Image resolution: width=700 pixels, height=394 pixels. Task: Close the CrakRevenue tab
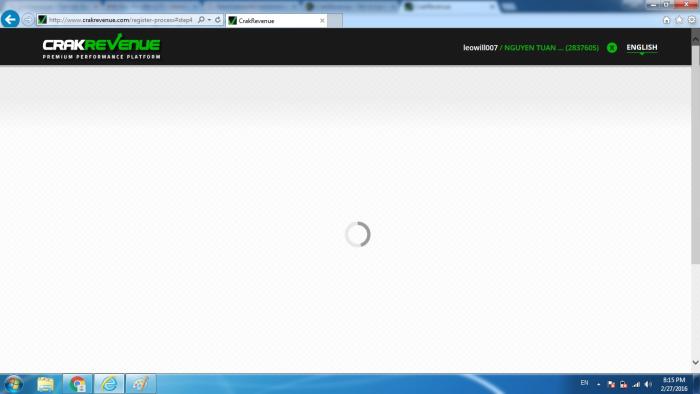(322, 21)
